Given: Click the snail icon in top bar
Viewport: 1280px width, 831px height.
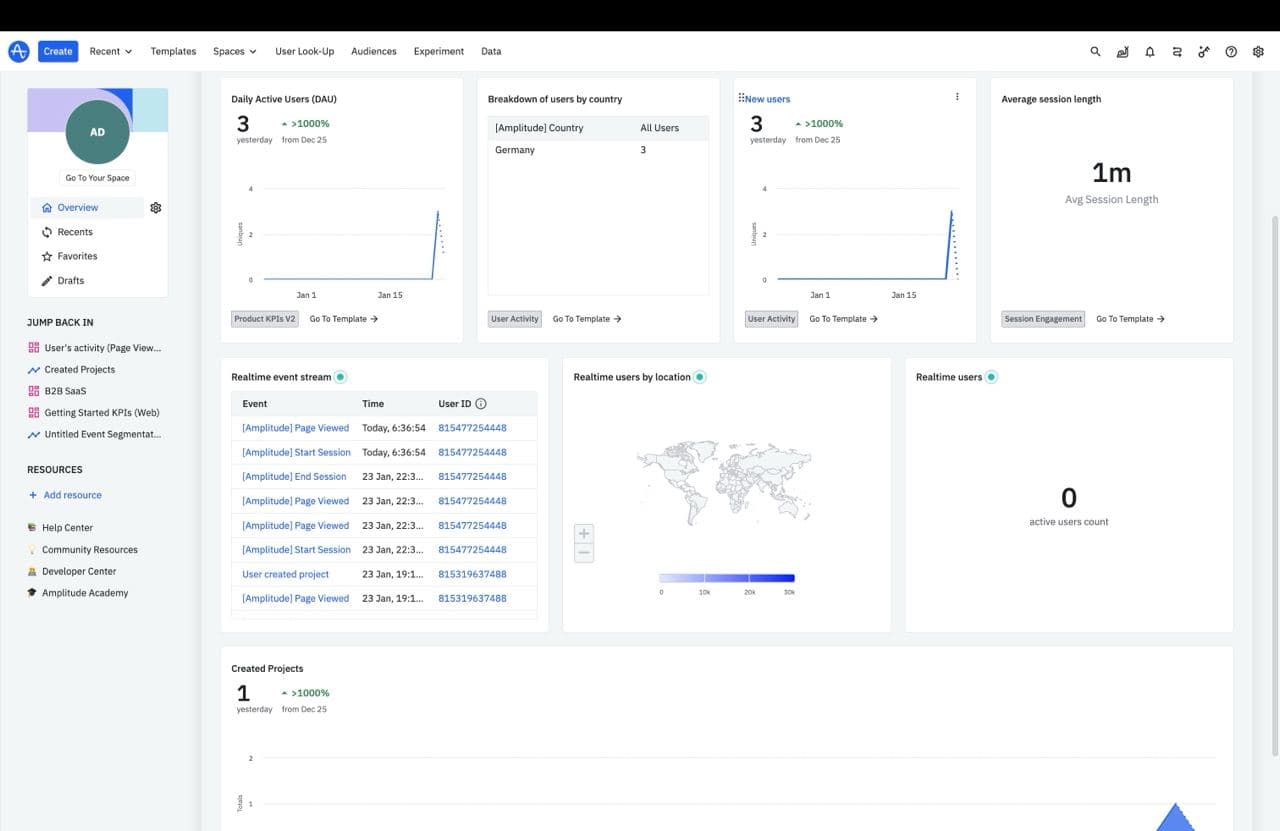Looking at the screenshot, I should [1122, 51].
